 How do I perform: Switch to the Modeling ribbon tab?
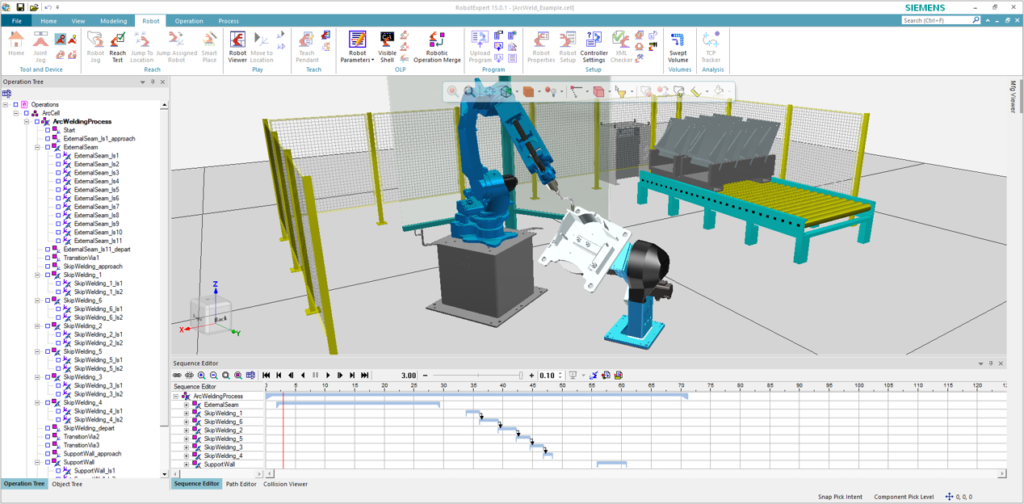coord(113,21)
